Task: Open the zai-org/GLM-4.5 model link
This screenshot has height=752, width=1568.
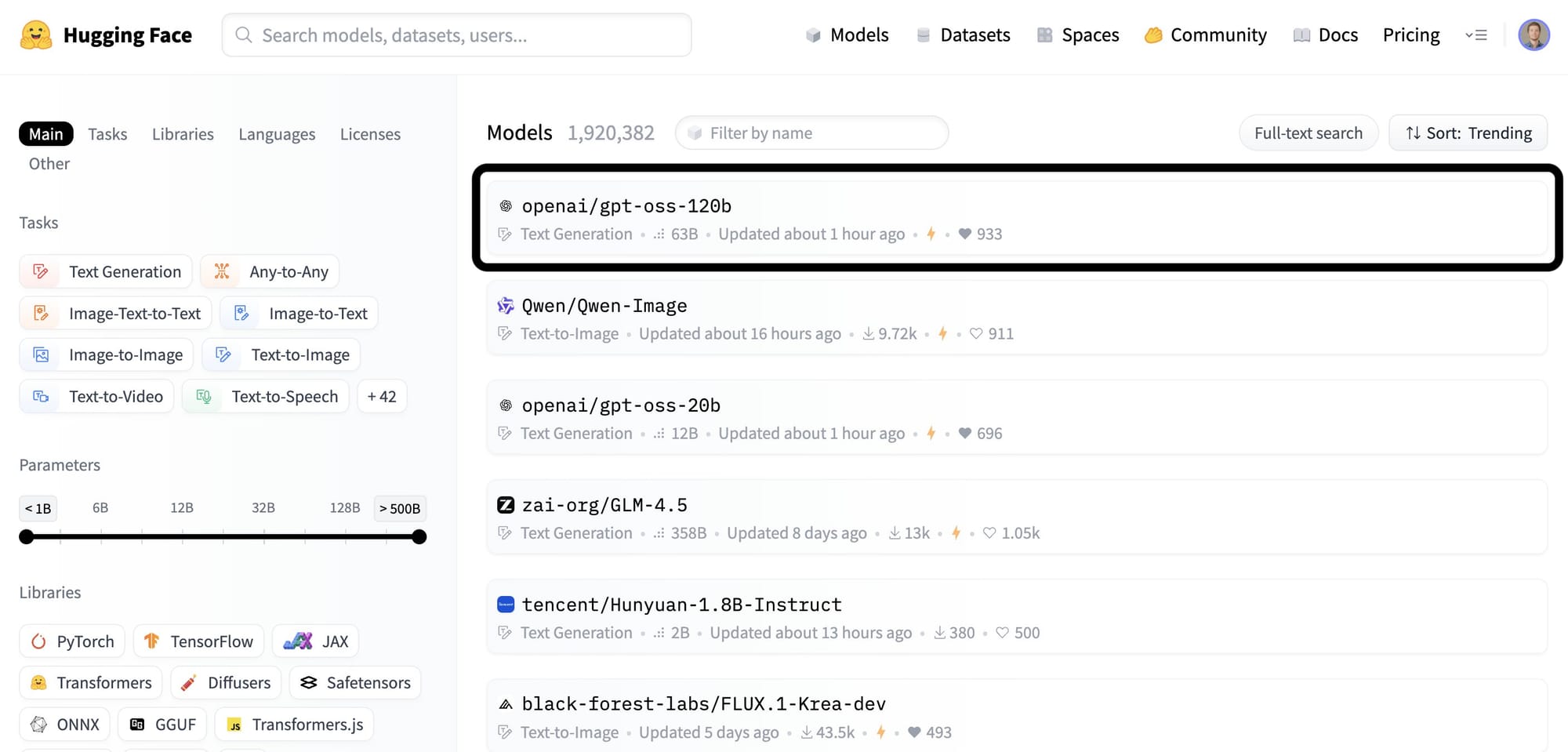Action: click(x=604, y=505)
